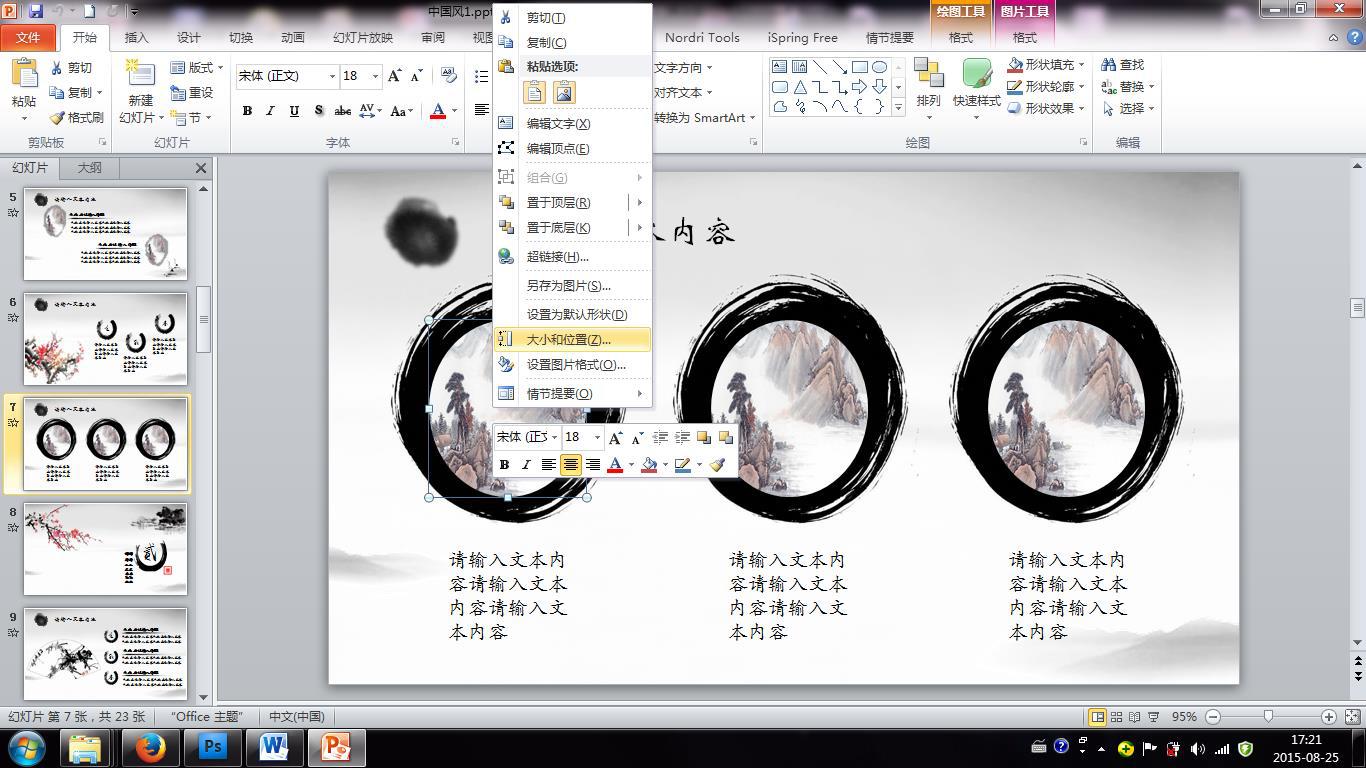Switch to slide sorter view in status bar
The height and width of the screenshot is (768, 1366).
(1117, 717)
